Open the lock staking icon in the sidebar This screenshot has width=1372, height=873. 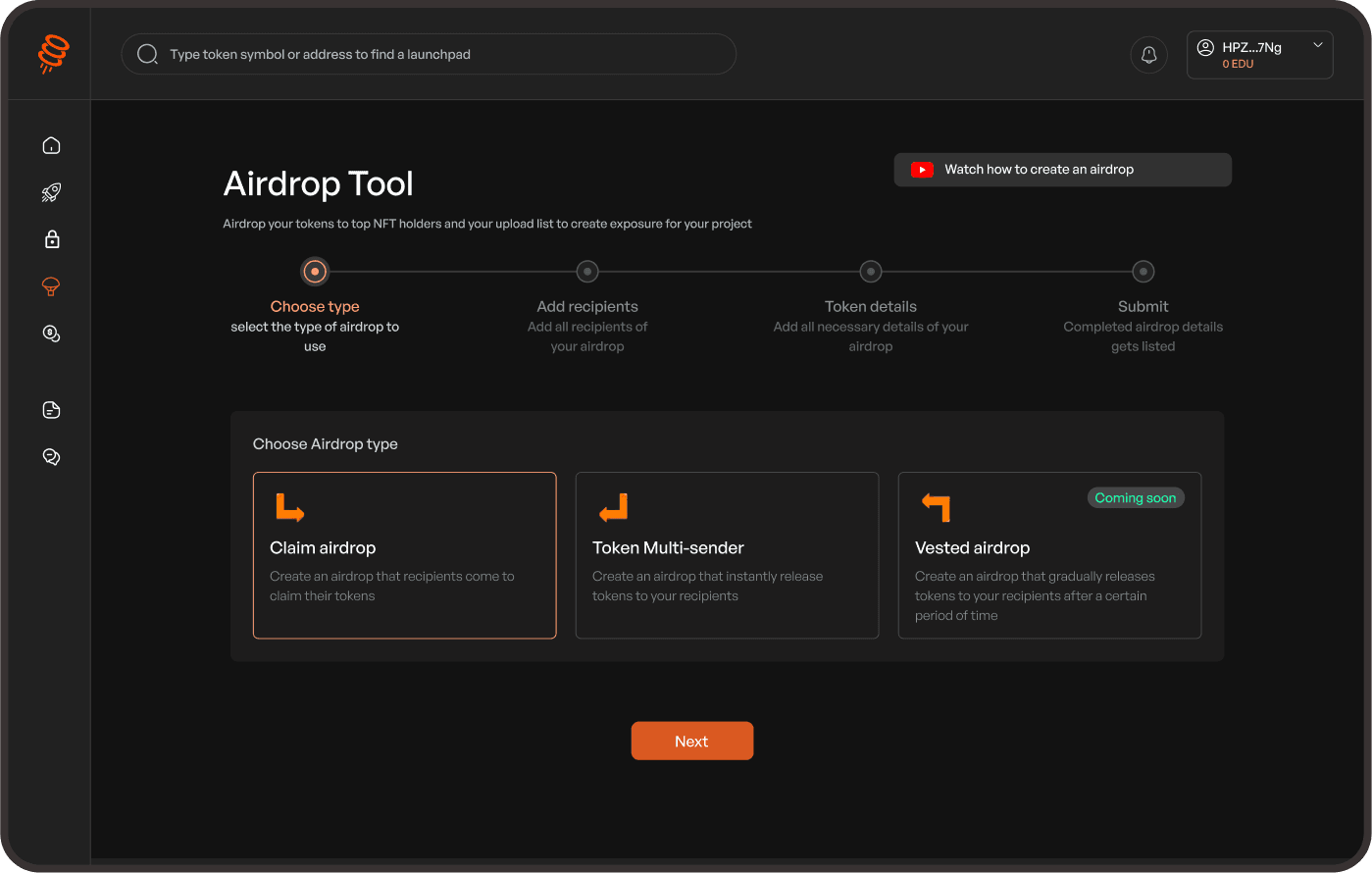click(x=51, y=238)
